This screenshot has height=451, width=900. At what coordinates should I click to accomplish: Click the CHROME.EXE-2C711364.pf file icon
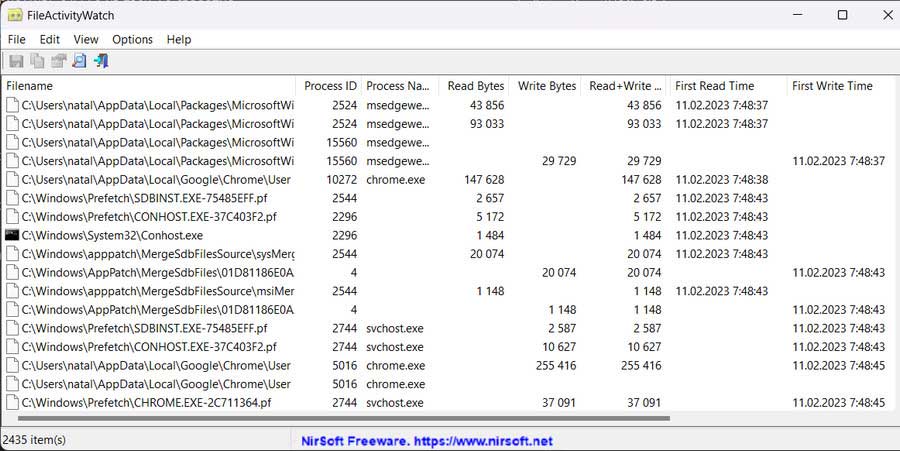coord(12,402)
